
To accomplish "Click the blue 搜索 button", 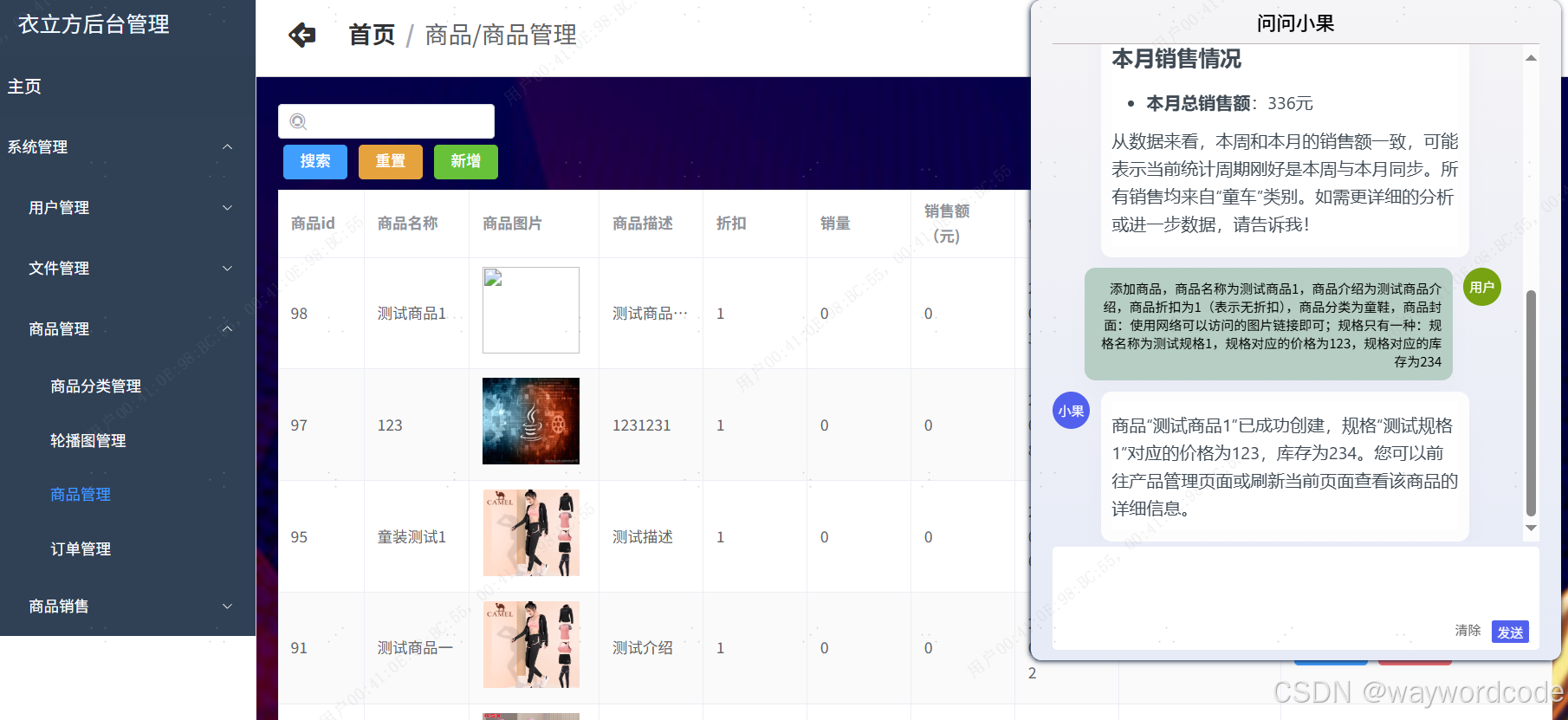I will pyautogui.click(x=315, y=161).
